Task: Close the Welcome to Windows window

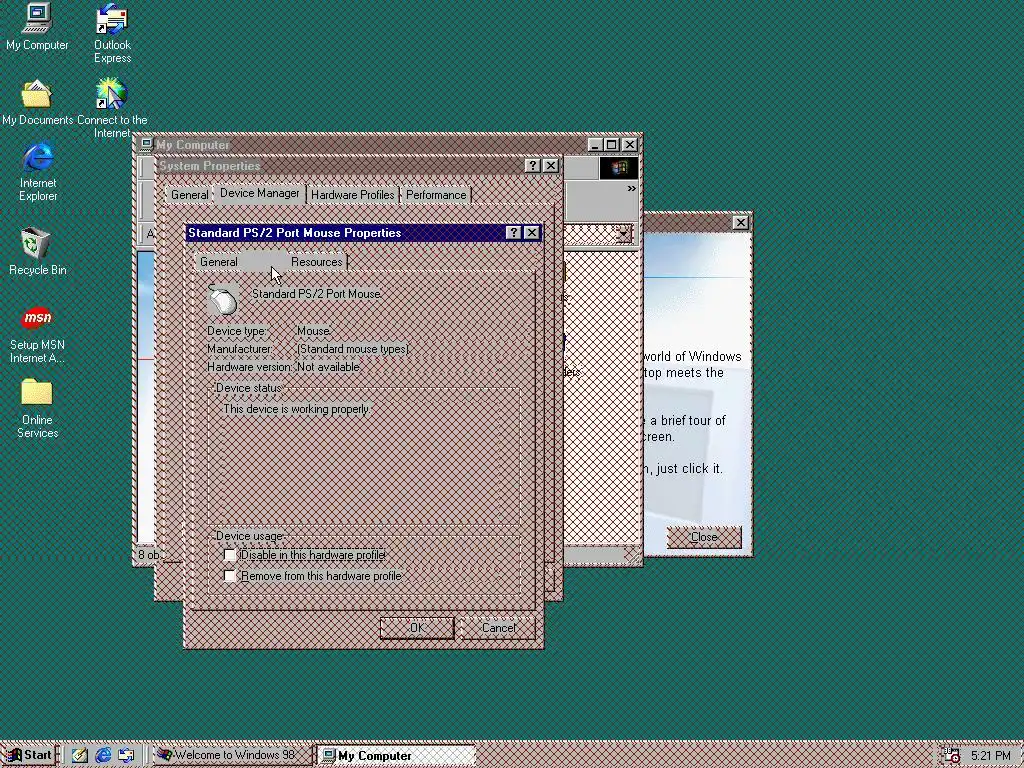Action: pos(741,223)
